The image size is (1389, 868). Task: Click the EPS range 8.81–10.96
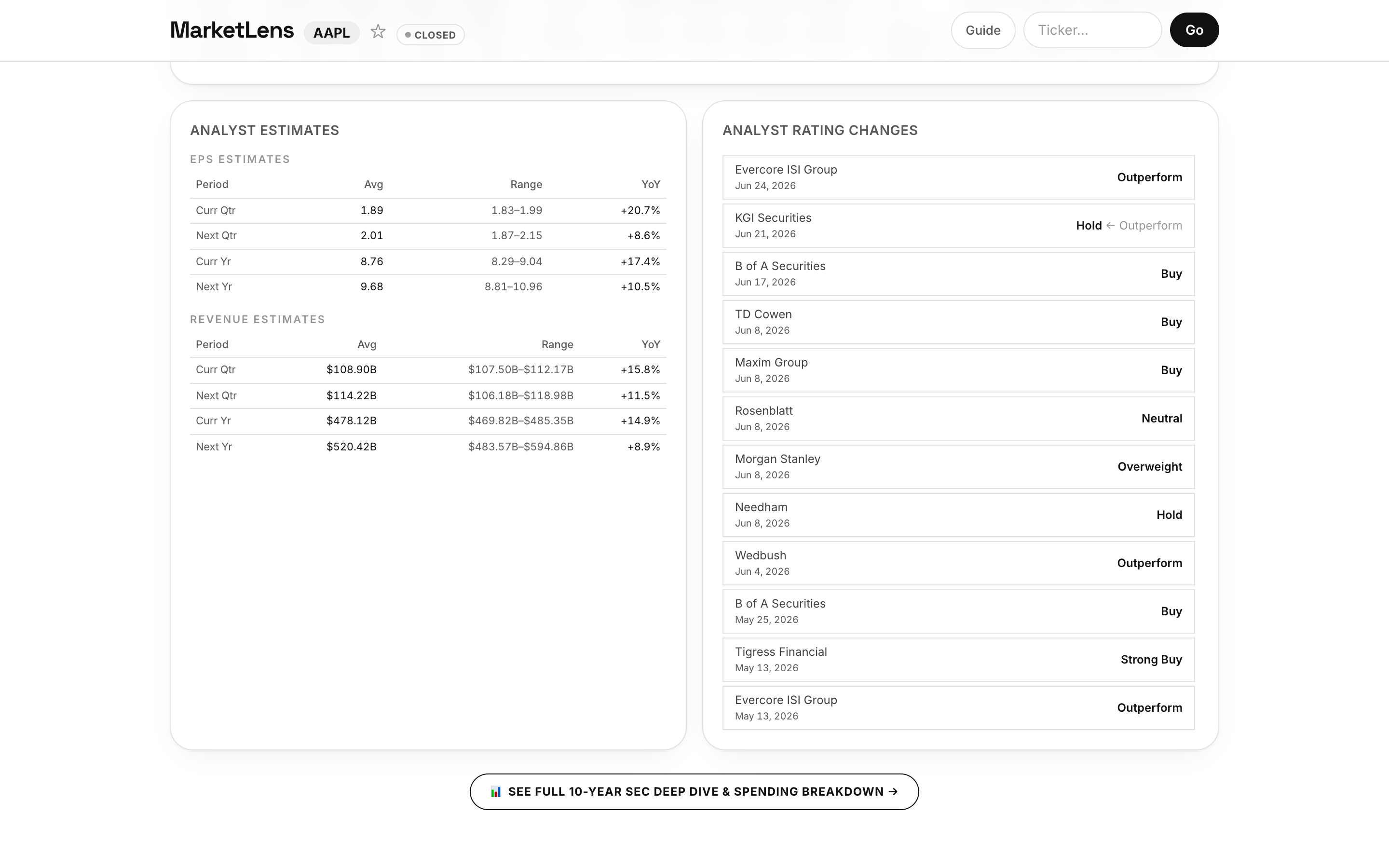click(x=513, y=286)
